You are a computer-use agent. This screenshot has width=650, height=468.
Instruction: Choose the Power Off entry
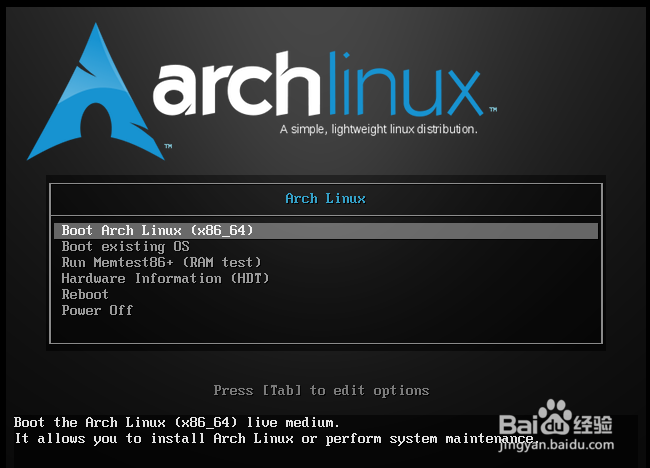(97, 310)
